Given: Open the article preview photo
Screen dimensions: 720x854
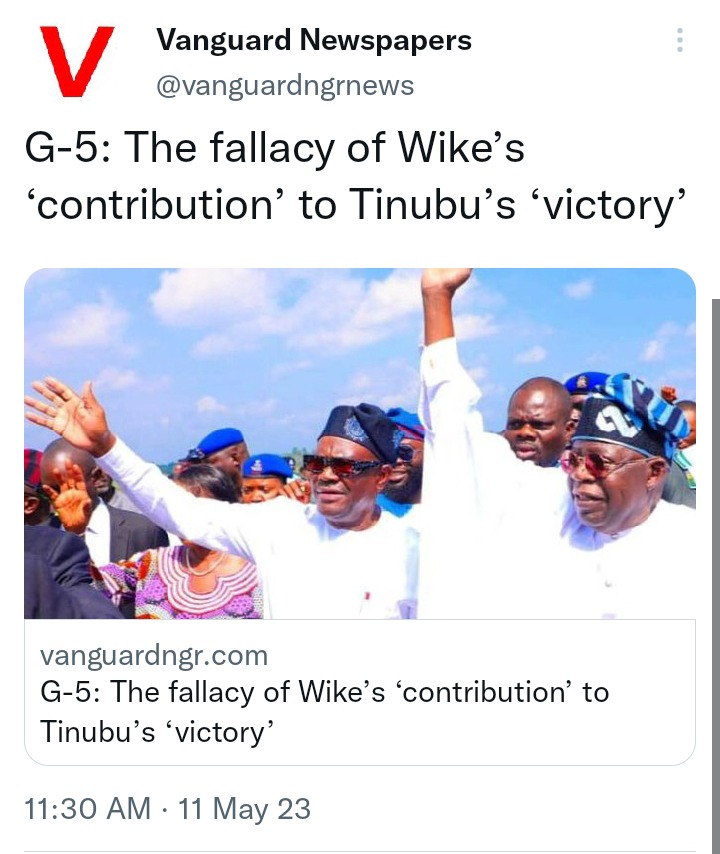Looking at the screenshot, I should pos(360,443).
